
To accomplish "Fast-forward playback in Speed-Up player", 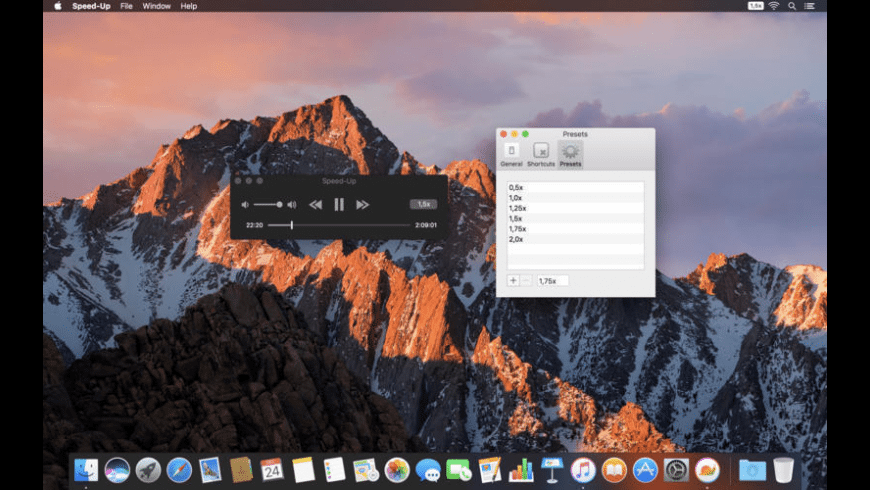I will coord(362,205).
